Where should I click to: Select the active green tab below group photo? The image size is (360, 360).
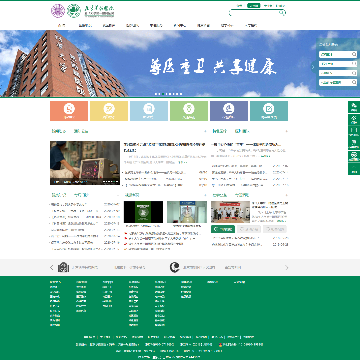point(223,229)
